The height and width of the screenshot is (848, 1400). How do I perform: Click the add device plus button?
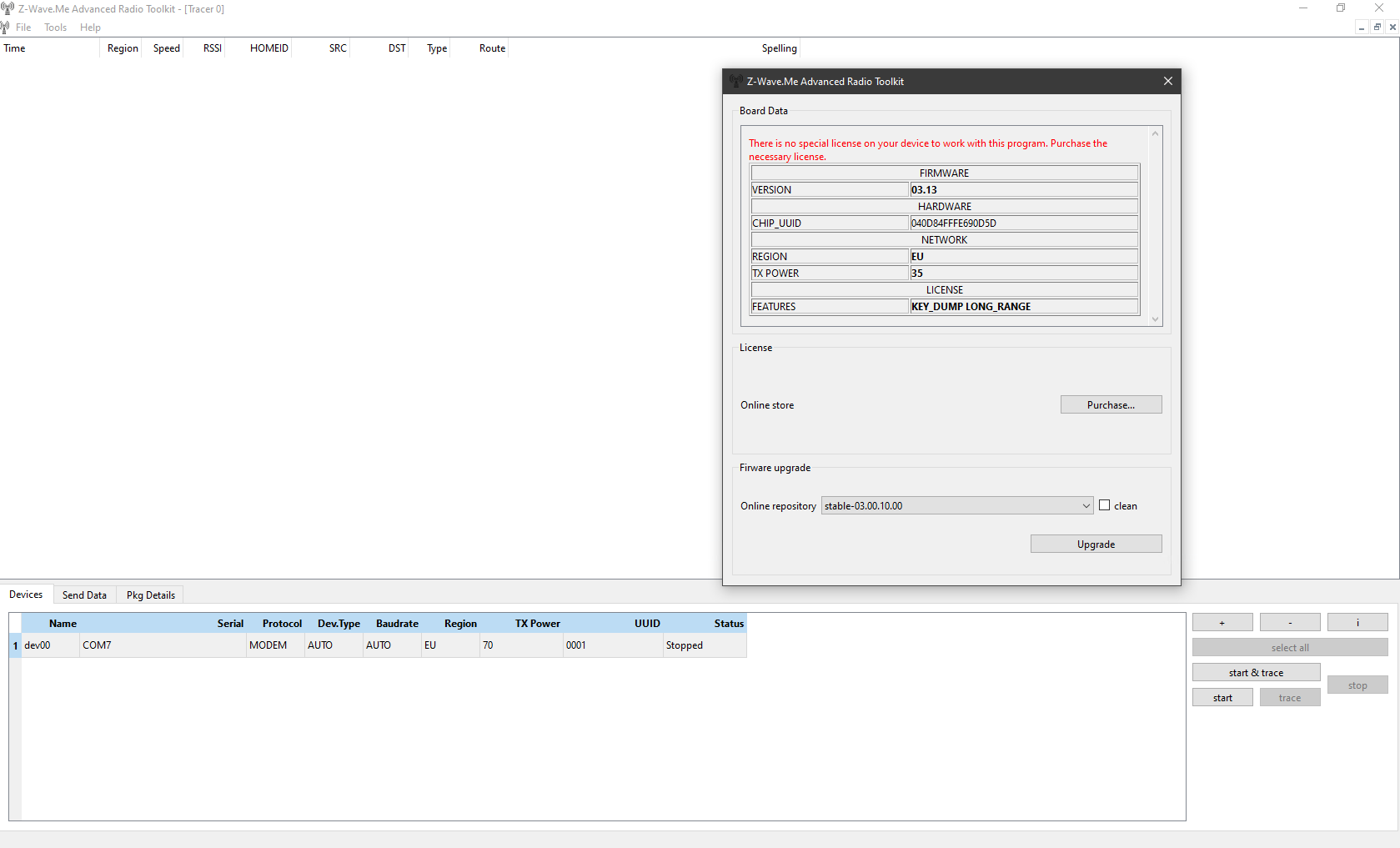tap(1222, 623)
